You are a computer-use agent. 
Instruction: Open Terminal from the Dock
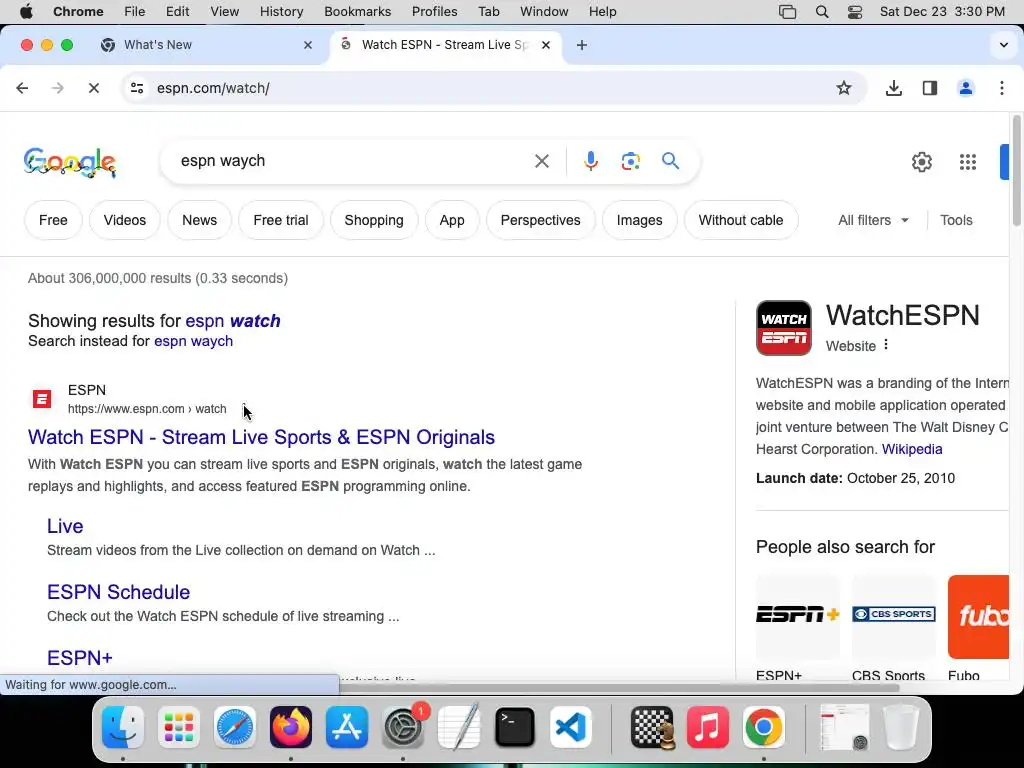click(515, 727)
